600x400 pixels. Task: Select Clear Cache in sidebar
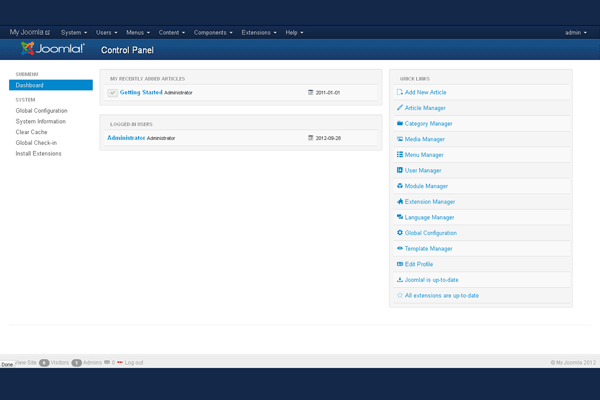point(31,132)
